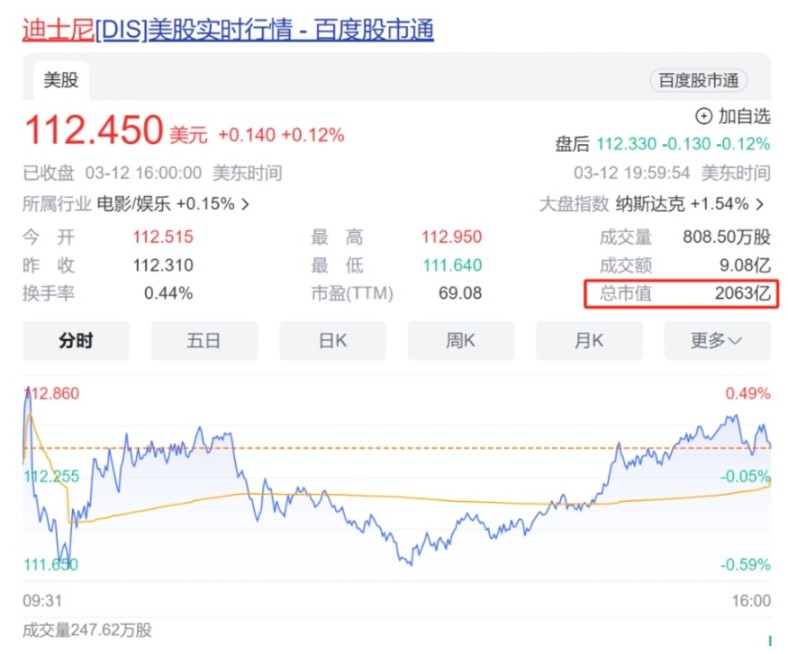Click the 最低 value 111.640
Viewport: 788px width, 654px height.
[452, 265]
